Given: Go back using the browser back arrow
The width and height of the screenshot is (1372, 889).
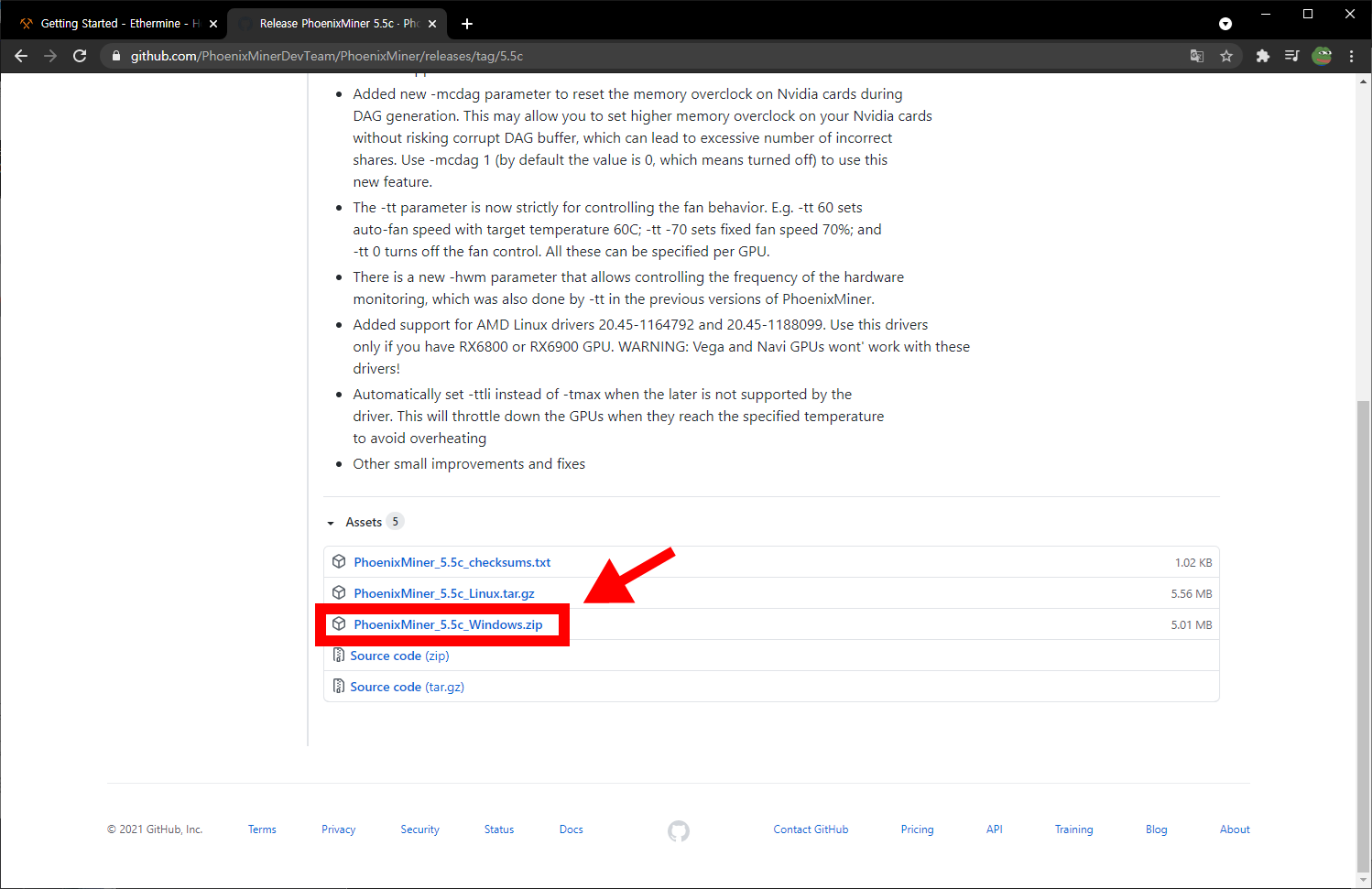Looking at the screenshot, I should [x=21, y=56].
